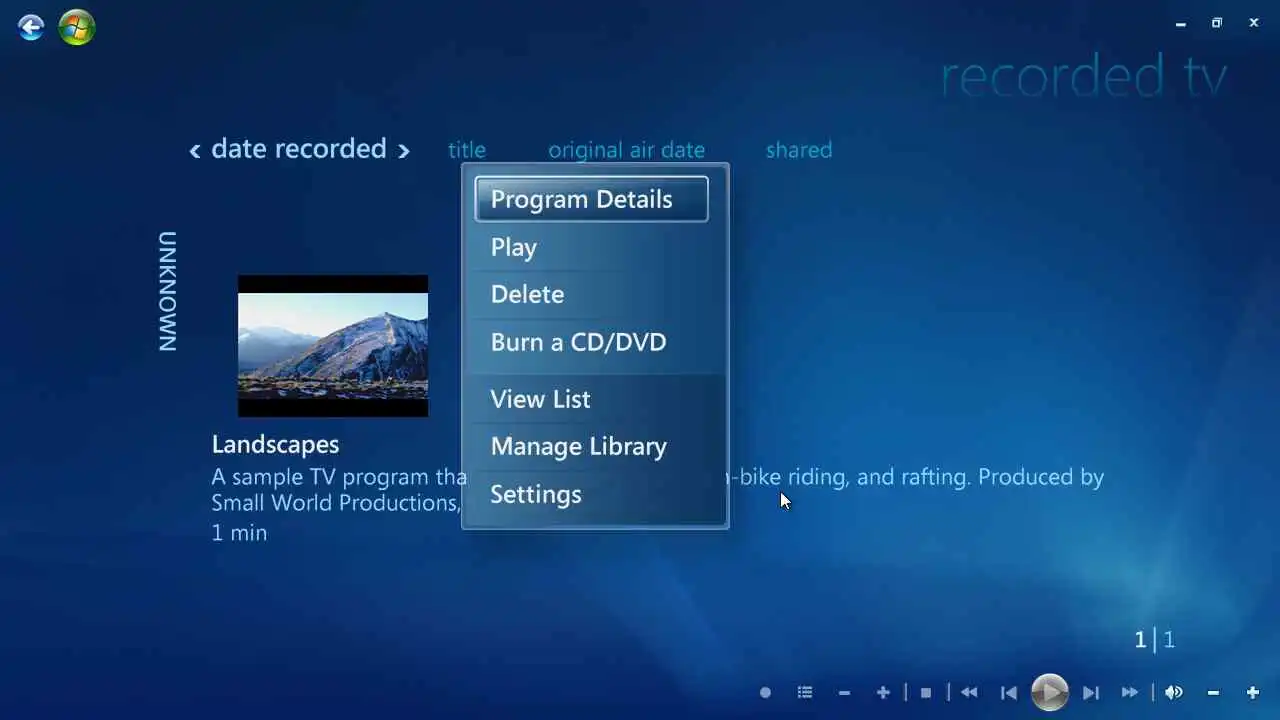Click the Landscapes recording title
This screenshot has height=720, width=1280.
(275, 444)
